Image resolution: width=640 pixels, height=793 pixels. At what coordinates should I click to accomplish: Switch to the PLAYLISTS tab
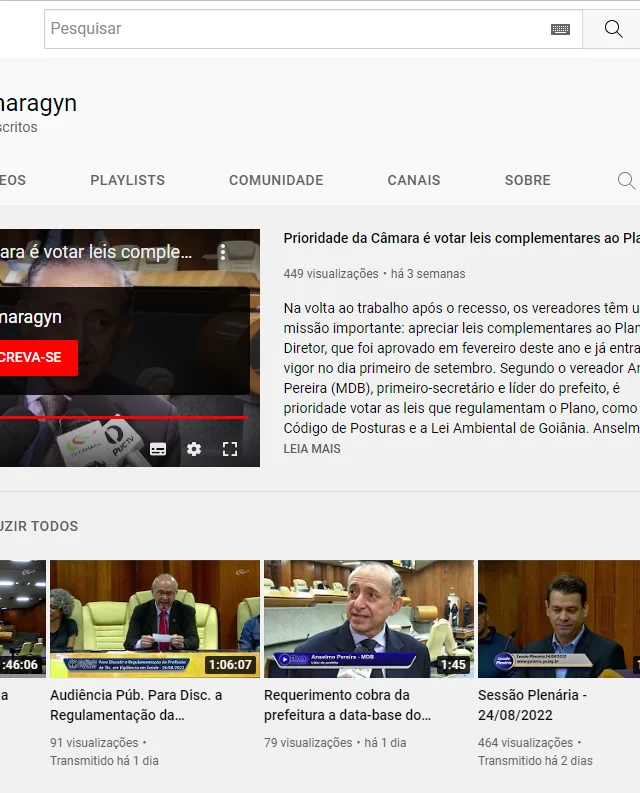pyautogui.click(x=127, y=180)
